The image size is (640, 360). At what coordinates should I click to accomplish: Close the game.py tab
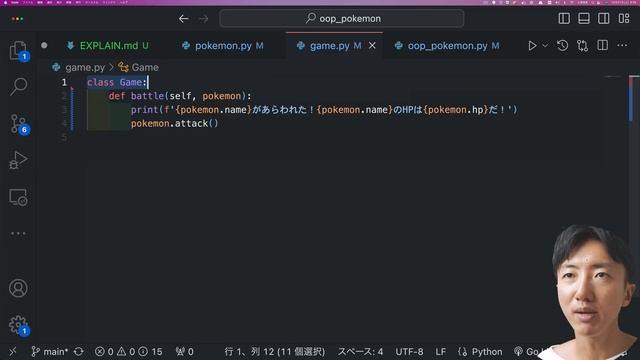coord(372,46)
